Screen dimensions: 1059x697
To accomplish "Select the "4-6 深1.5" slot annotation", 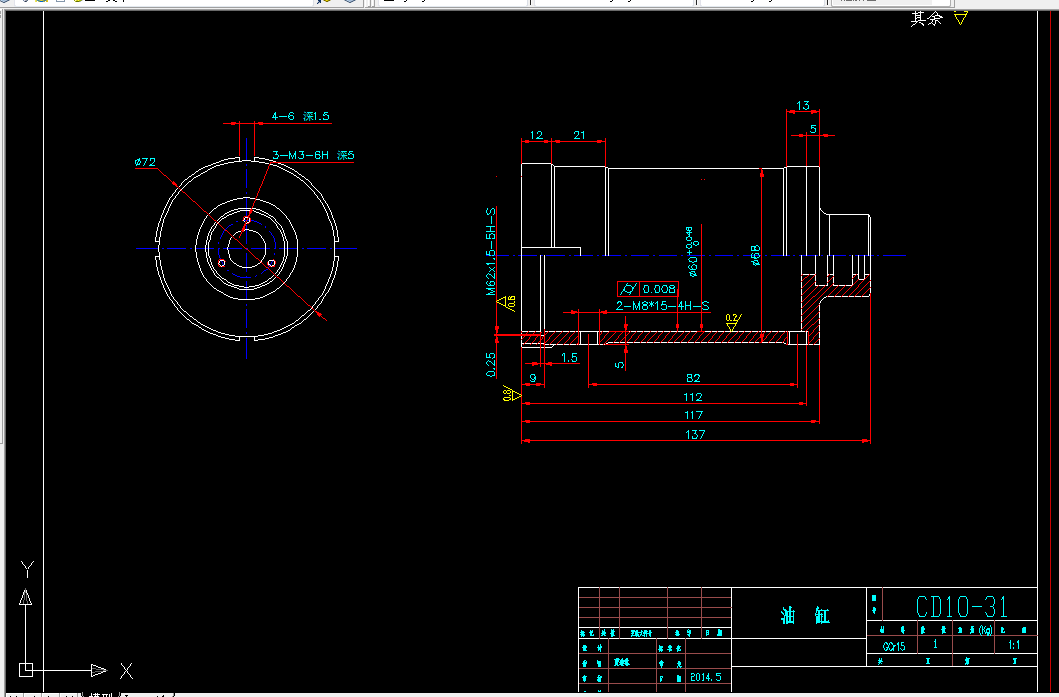I will pyautogui.click(x=301, y=116).
